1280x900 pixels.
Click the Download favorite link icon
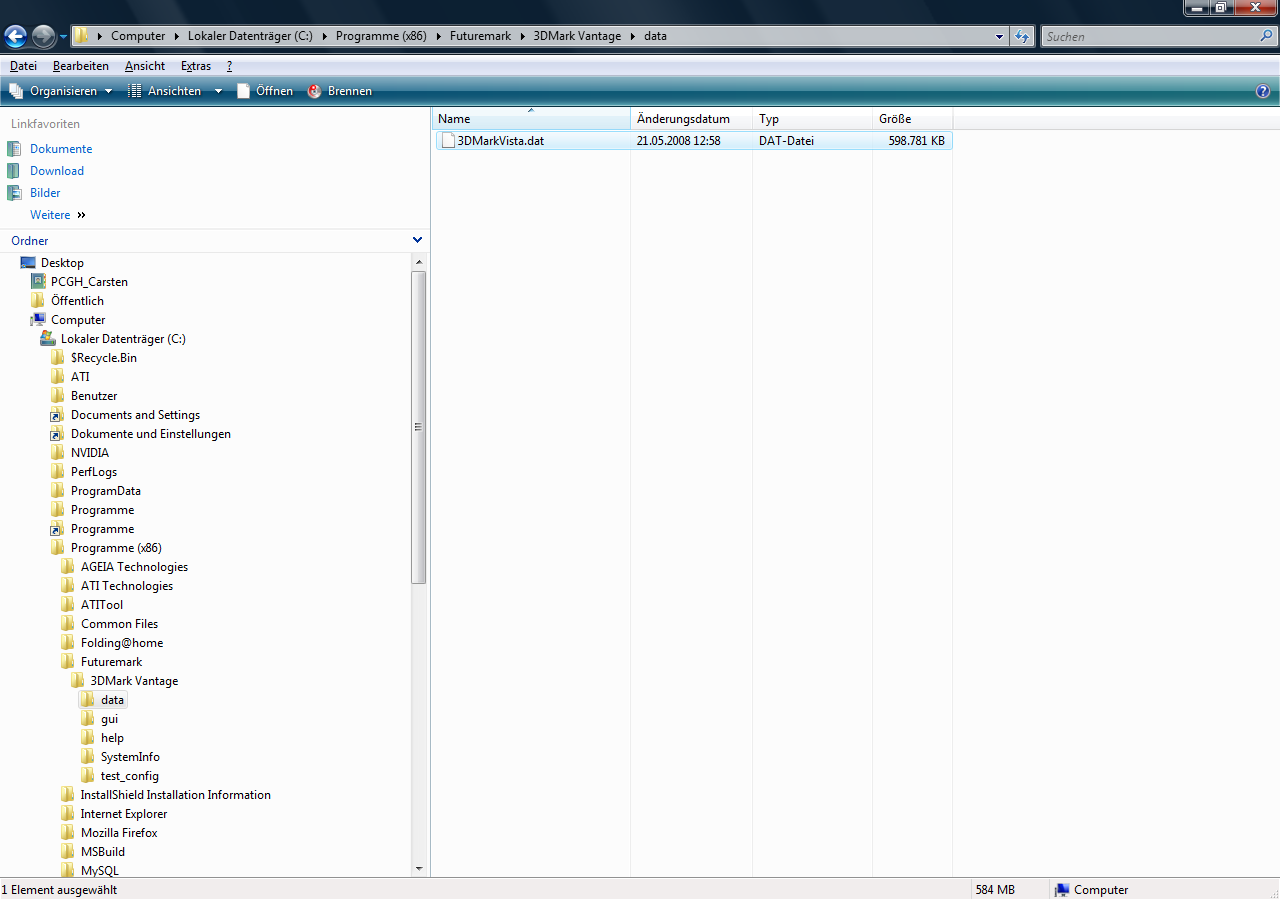click(x=14, y=171)
